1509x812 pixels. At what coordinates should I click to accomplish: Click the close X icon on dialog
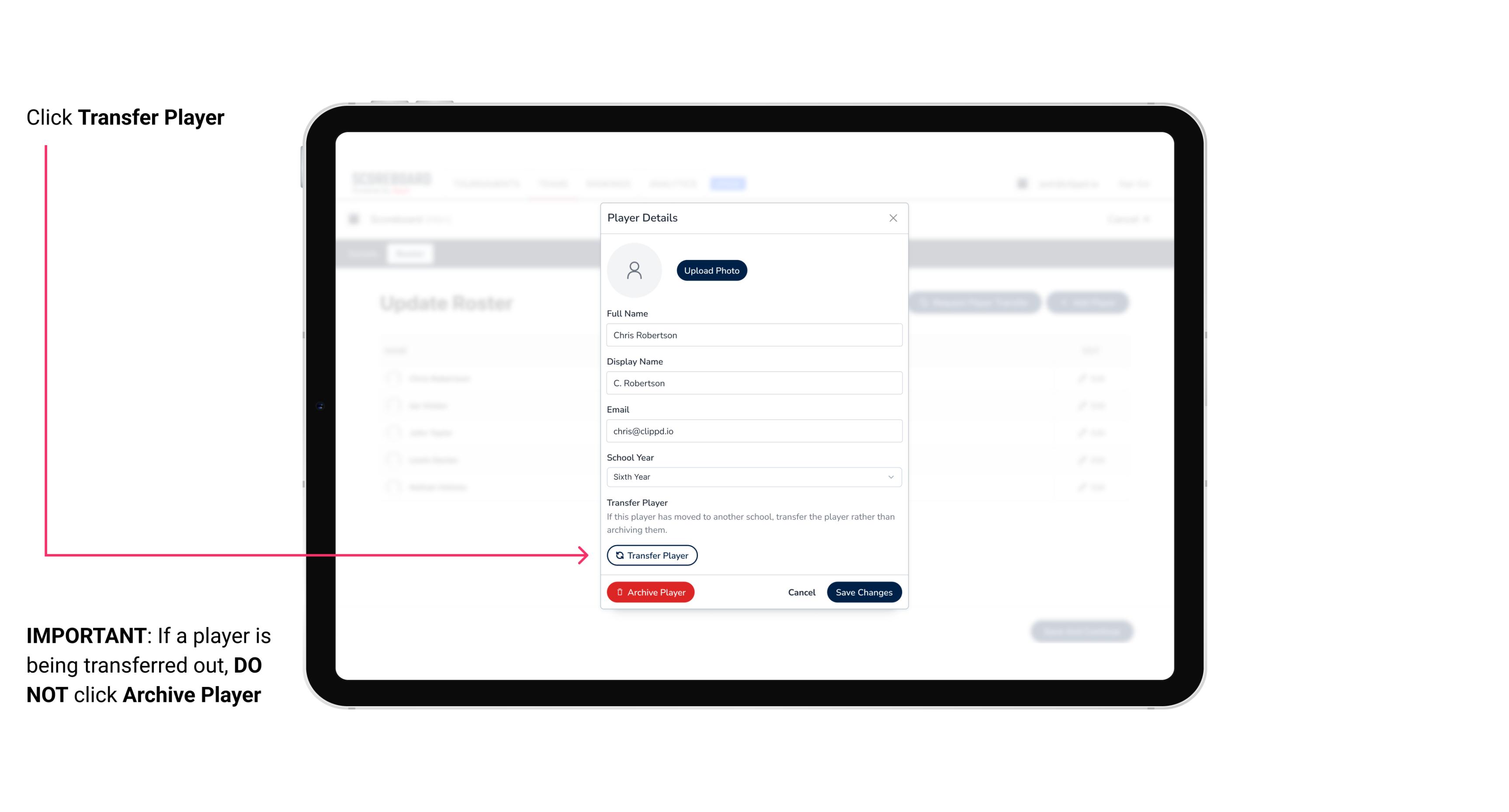coord(893,218)
